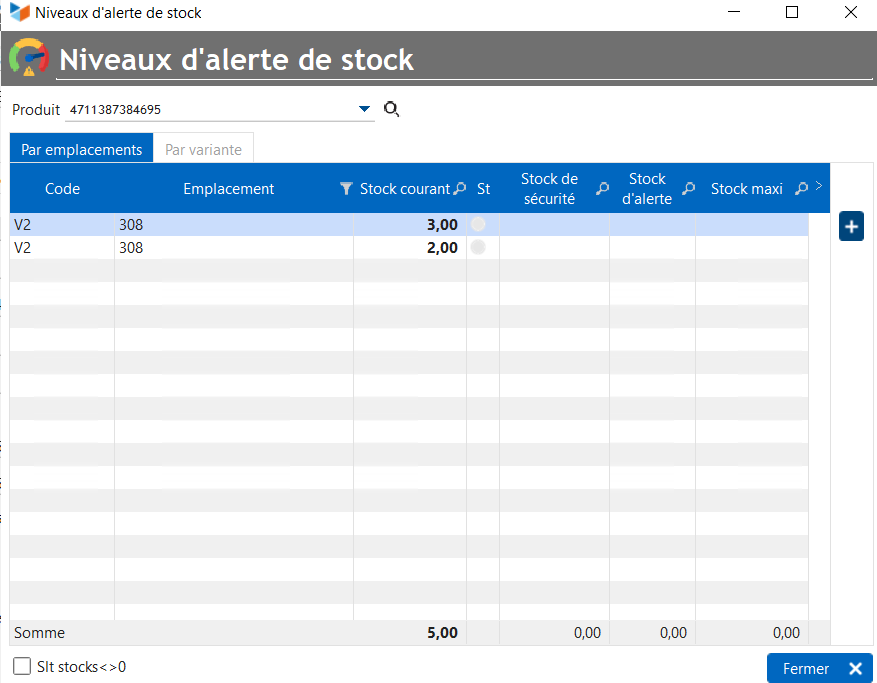Switch to the Par variante tab

[x=203, y=148]
